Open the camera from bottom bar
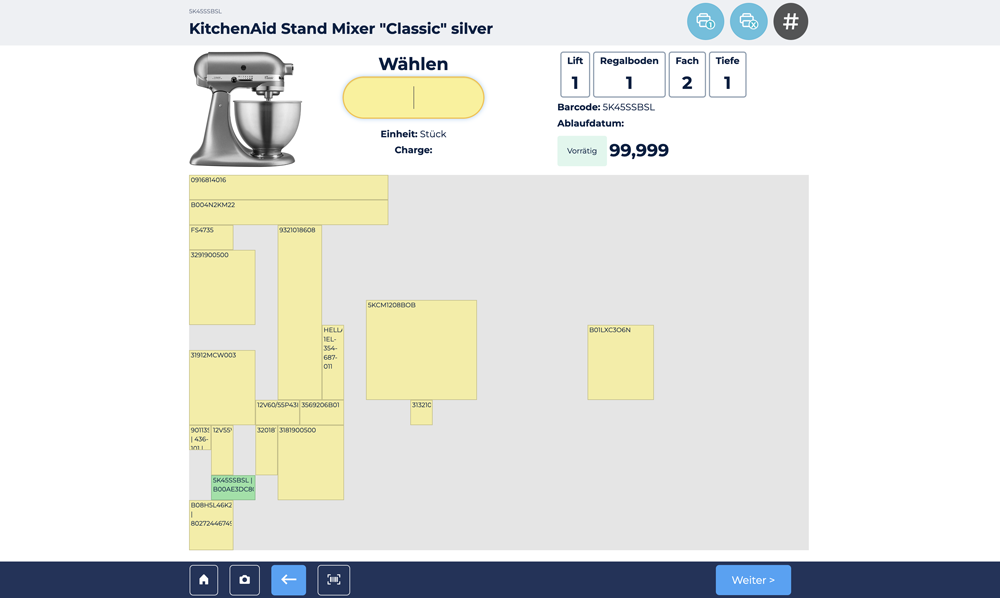This screenshot has width=1000, height=598. pos(245,580)
